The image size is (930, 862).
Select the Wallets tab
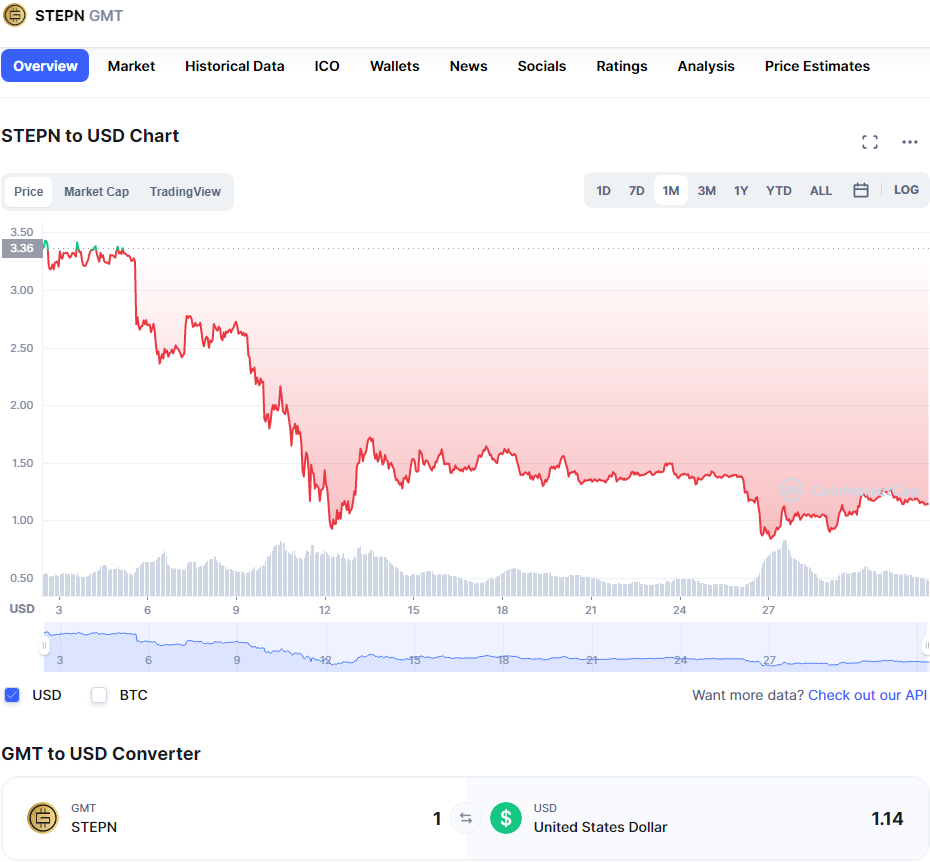394,66
